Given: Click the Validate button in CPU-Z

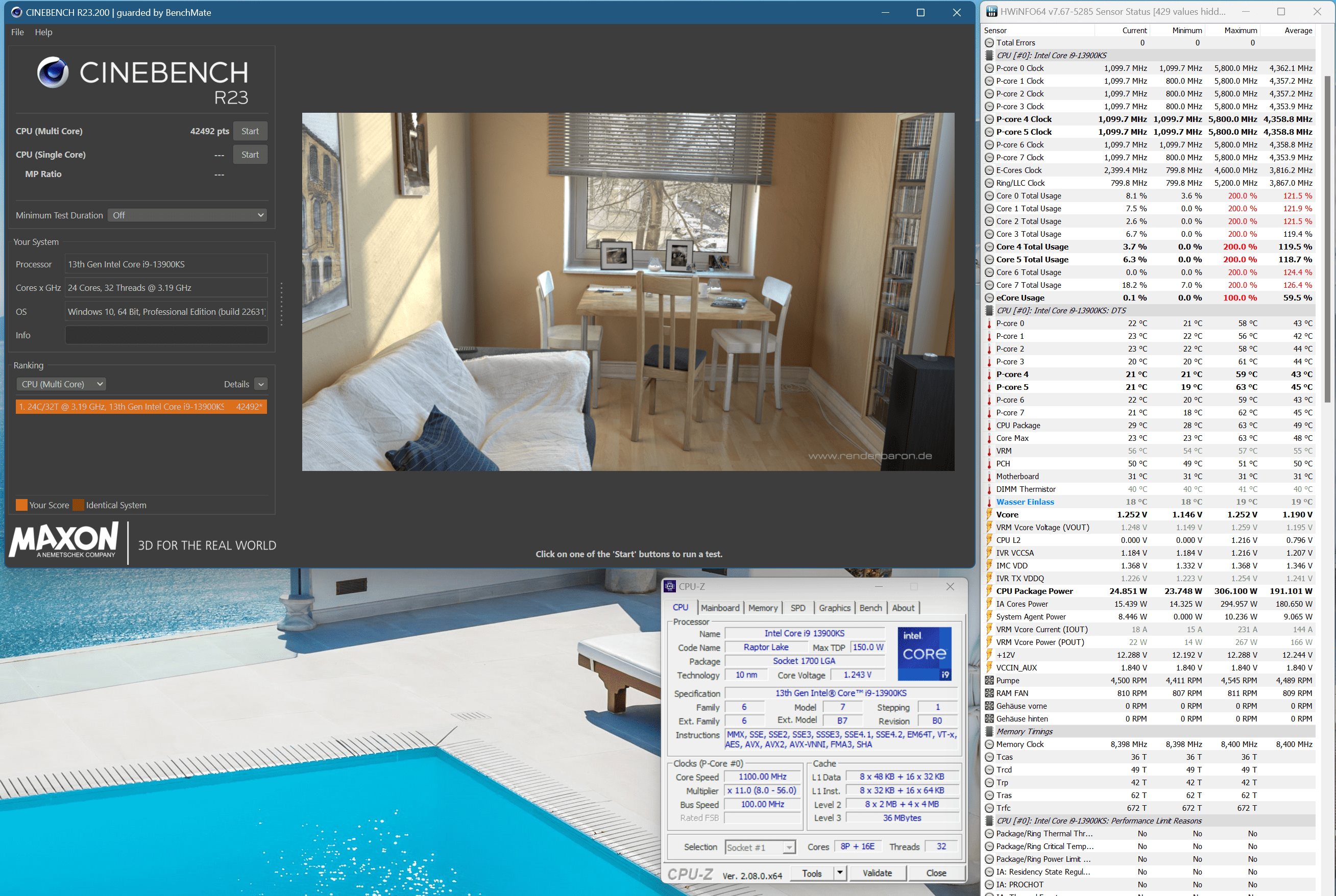Looking at the screenshot, I should point(877,873).
